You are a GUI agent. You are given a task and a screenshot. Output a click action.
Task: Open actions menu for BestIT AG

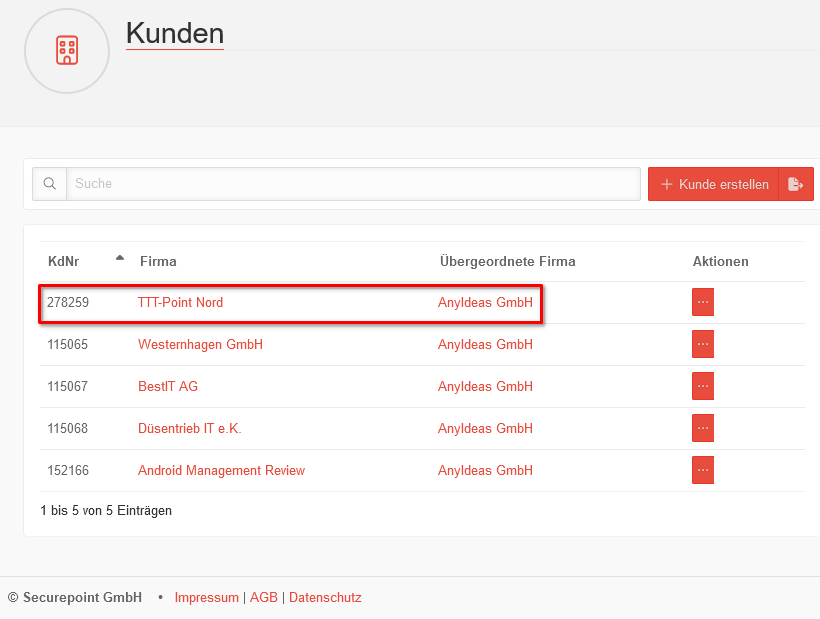(703, 386)
